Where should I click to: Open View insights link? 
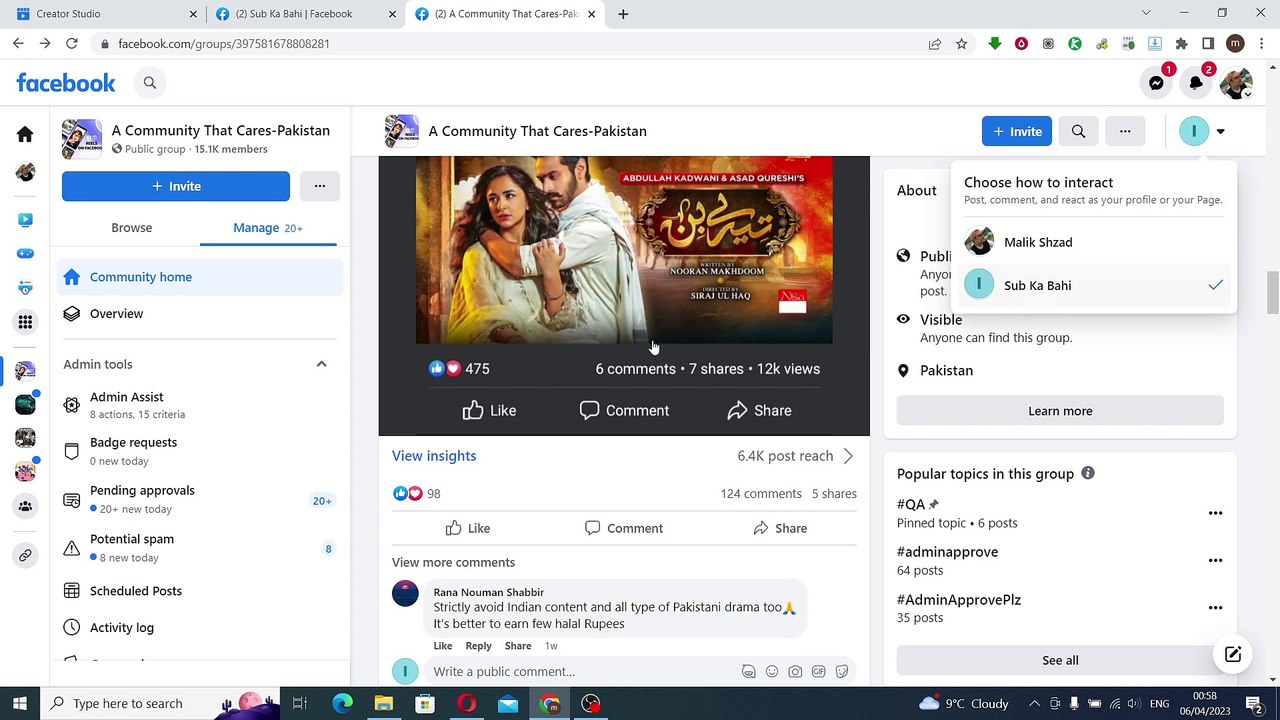[434, 456]
